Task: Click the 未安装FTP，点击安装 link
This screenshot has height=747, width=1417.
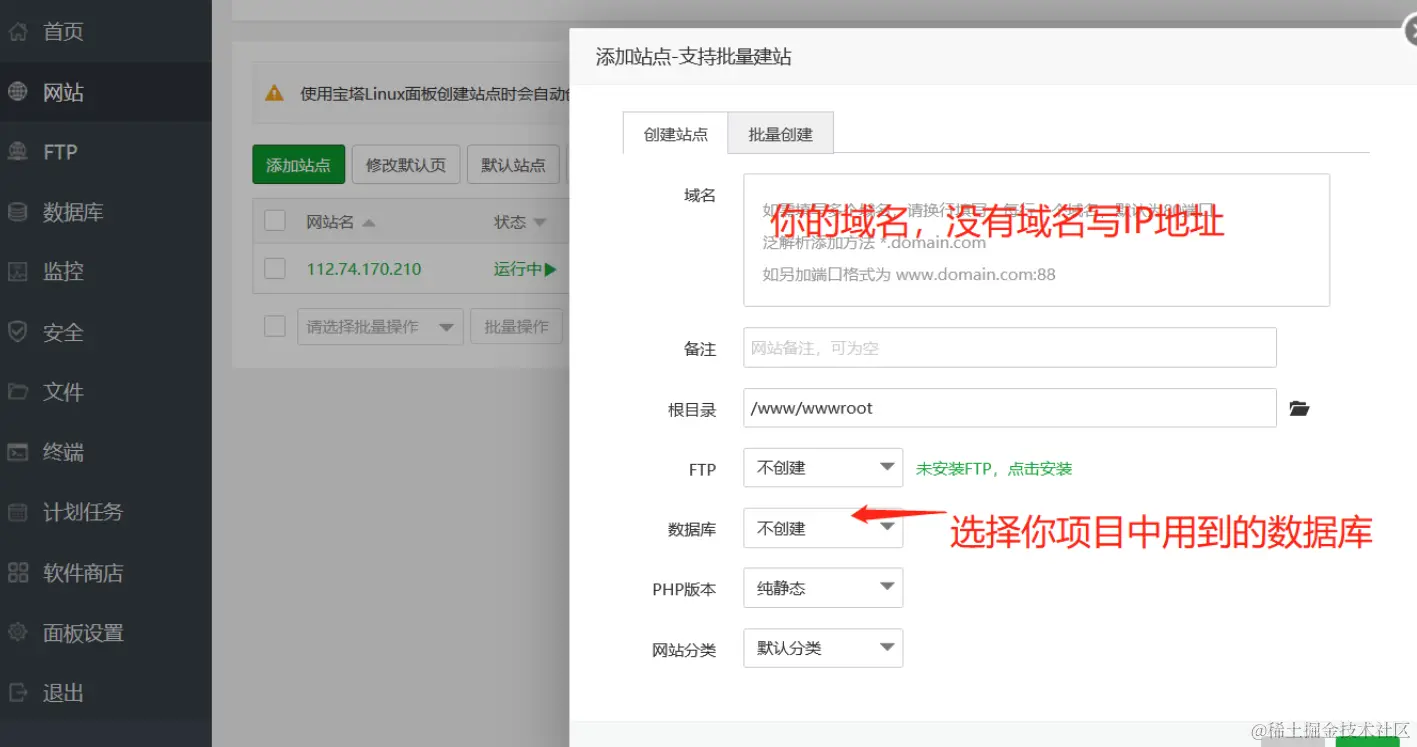Action: [994, 468]
